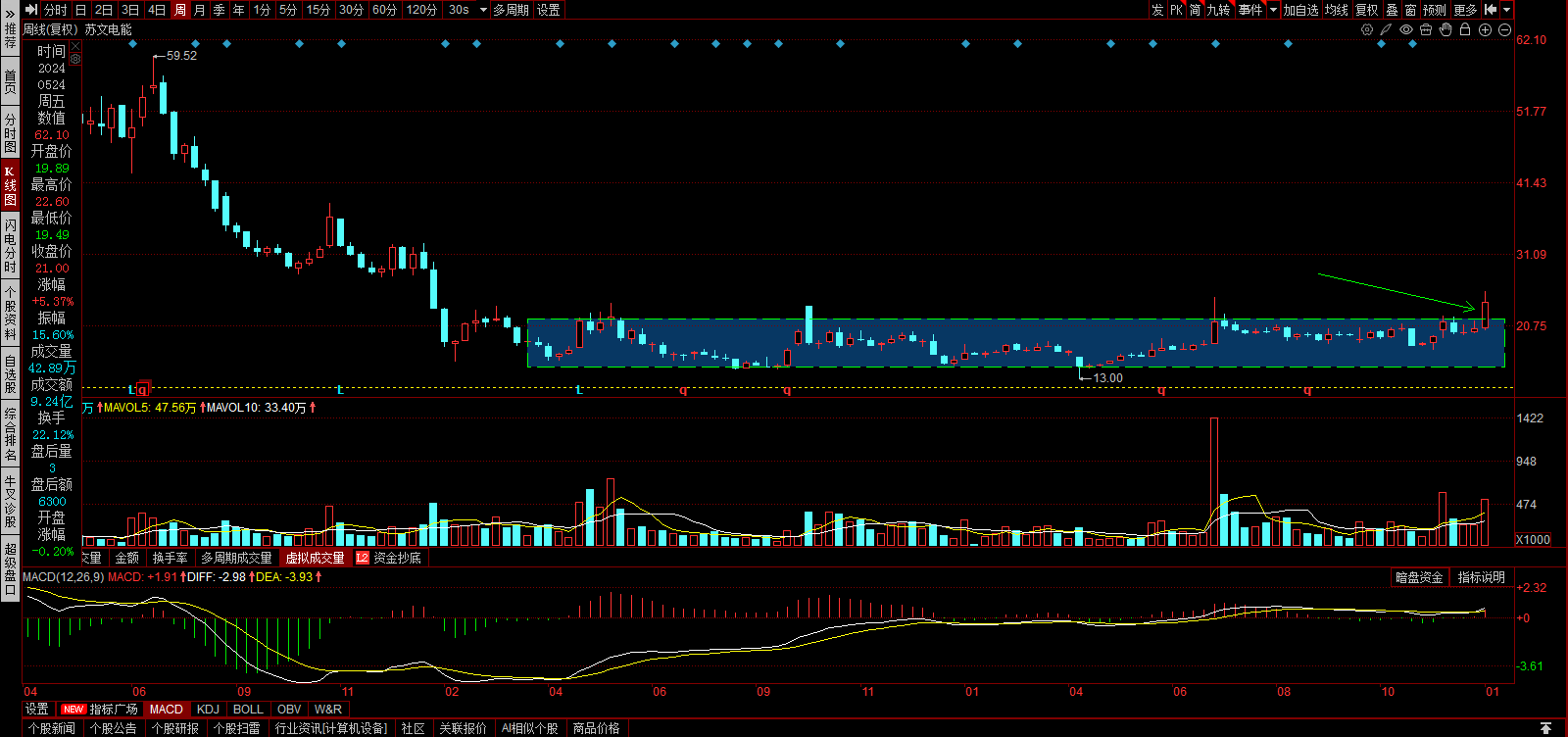
Task: Click the jump-to-start arrow icon at the right of the toolbar
Action: pos(1491,10)
